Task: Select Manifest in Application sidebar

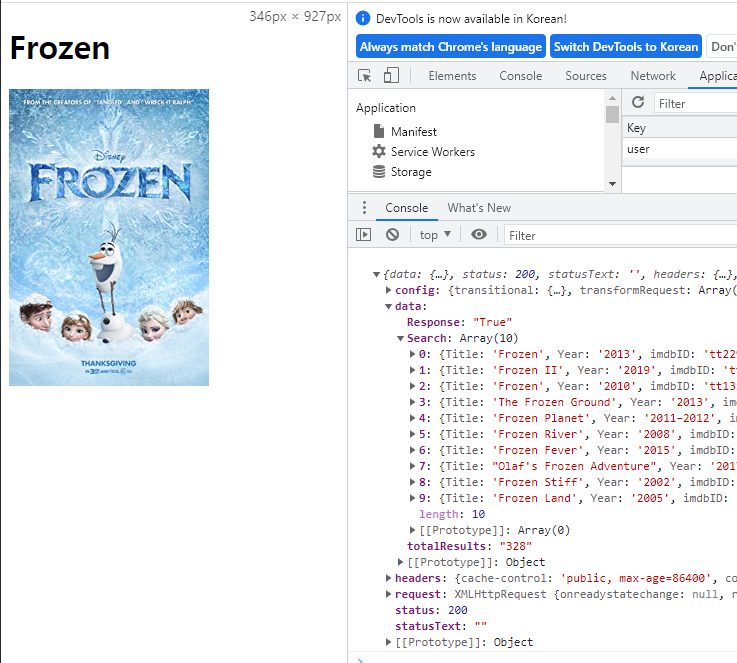Action: point(414,132)
